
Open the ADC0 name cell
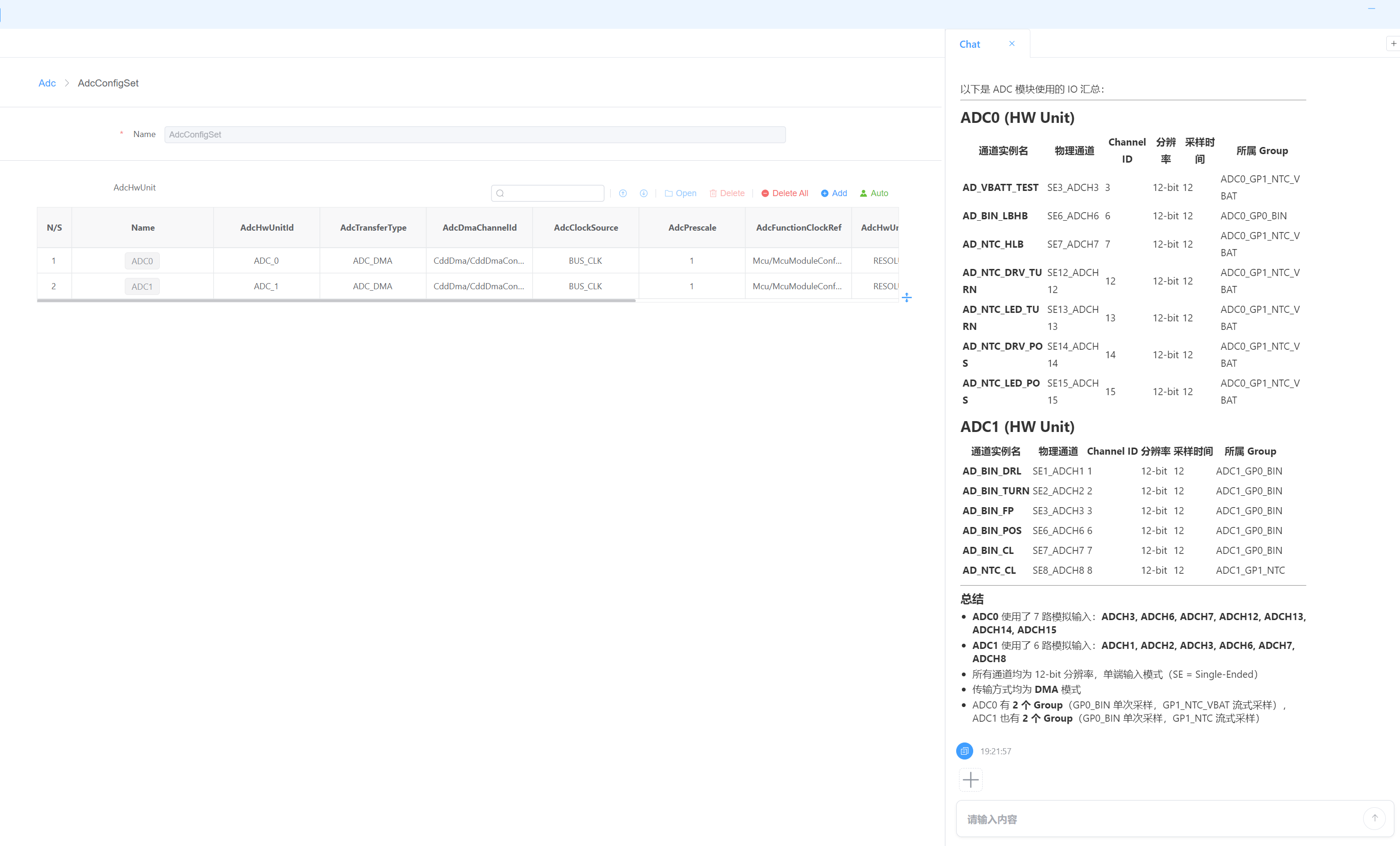tap(142, 261)
